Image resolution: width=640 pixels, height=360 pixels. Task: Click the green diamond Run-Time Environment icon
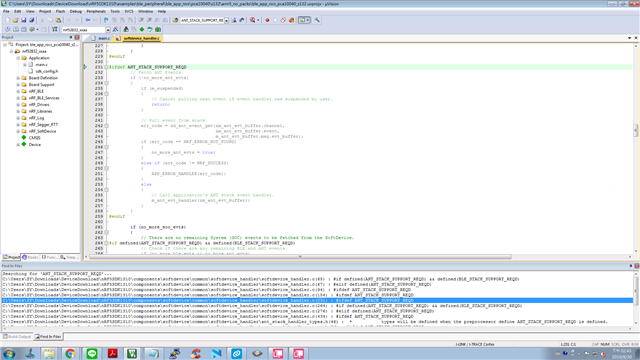[x=142, y=29]
